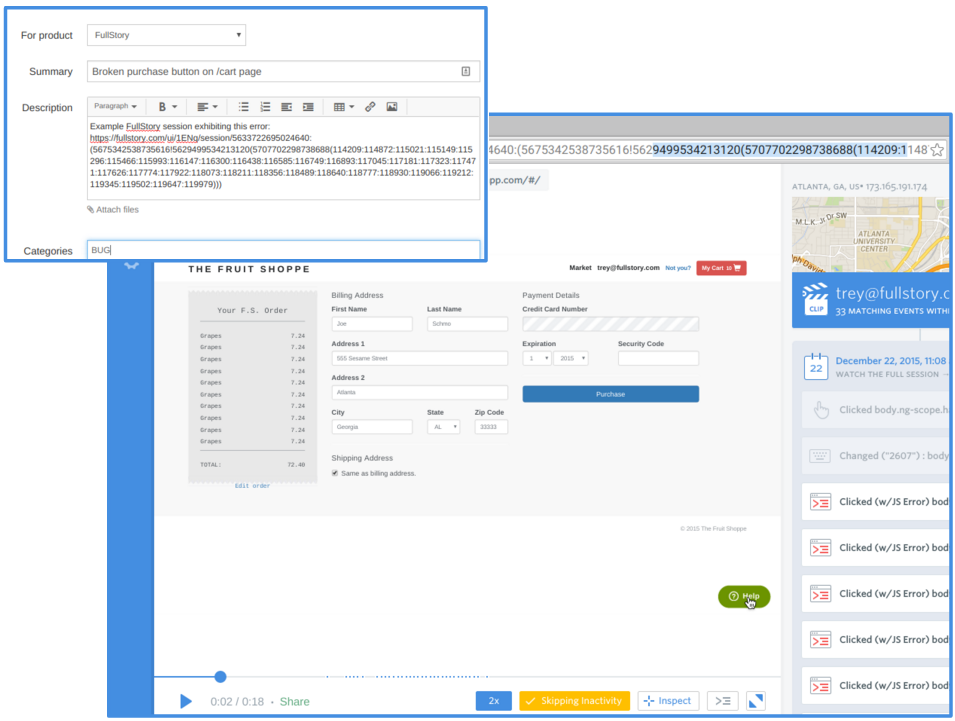Image resolution: width=955 pixels, height=721 pixels.
Task: Toggle the 2x playback speed button
Action: pyautogui.click(x=494, y=701)
